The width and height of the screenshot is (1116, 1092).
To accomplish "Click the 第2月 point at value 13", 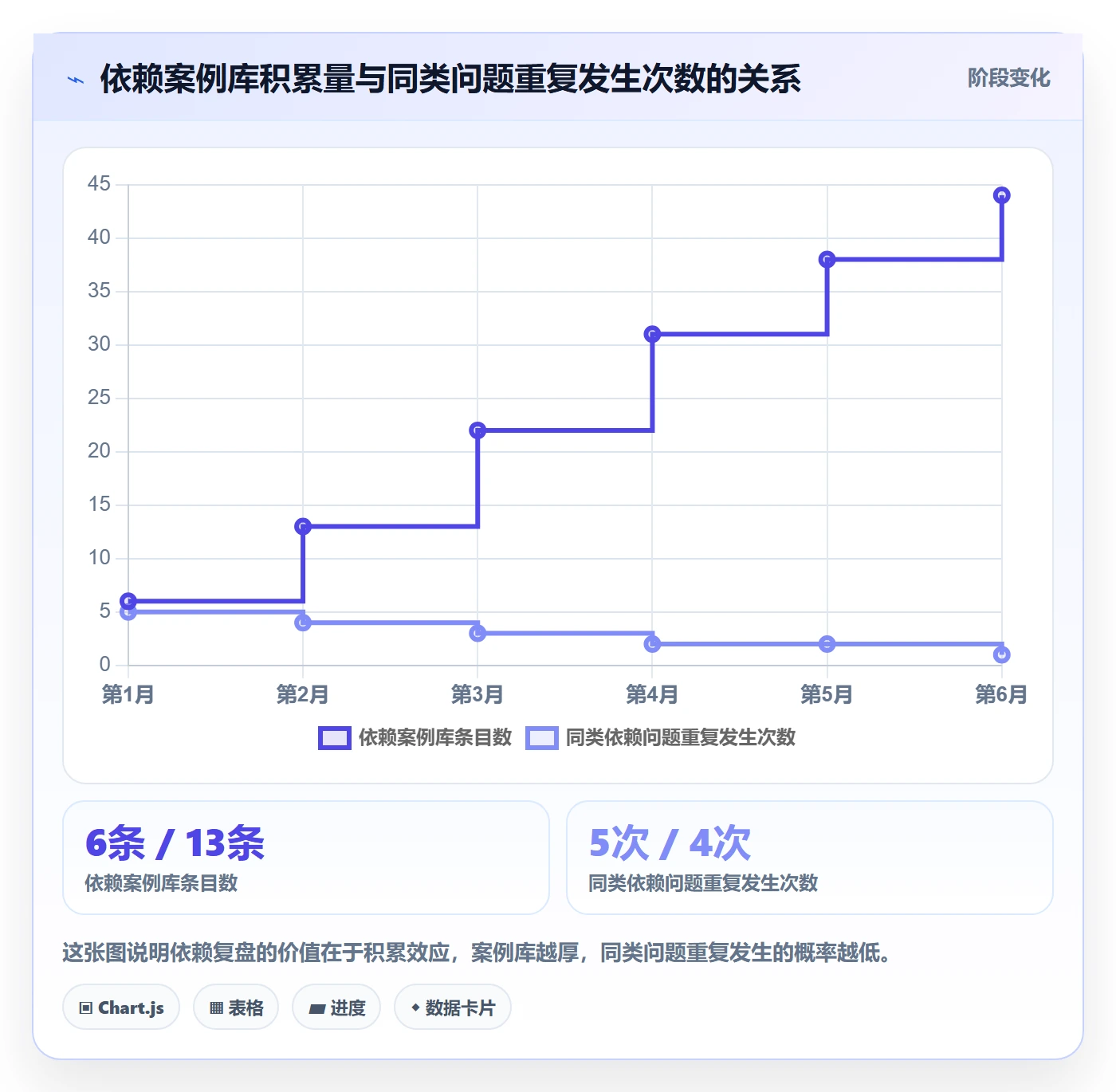I will (x=303, y=526).
